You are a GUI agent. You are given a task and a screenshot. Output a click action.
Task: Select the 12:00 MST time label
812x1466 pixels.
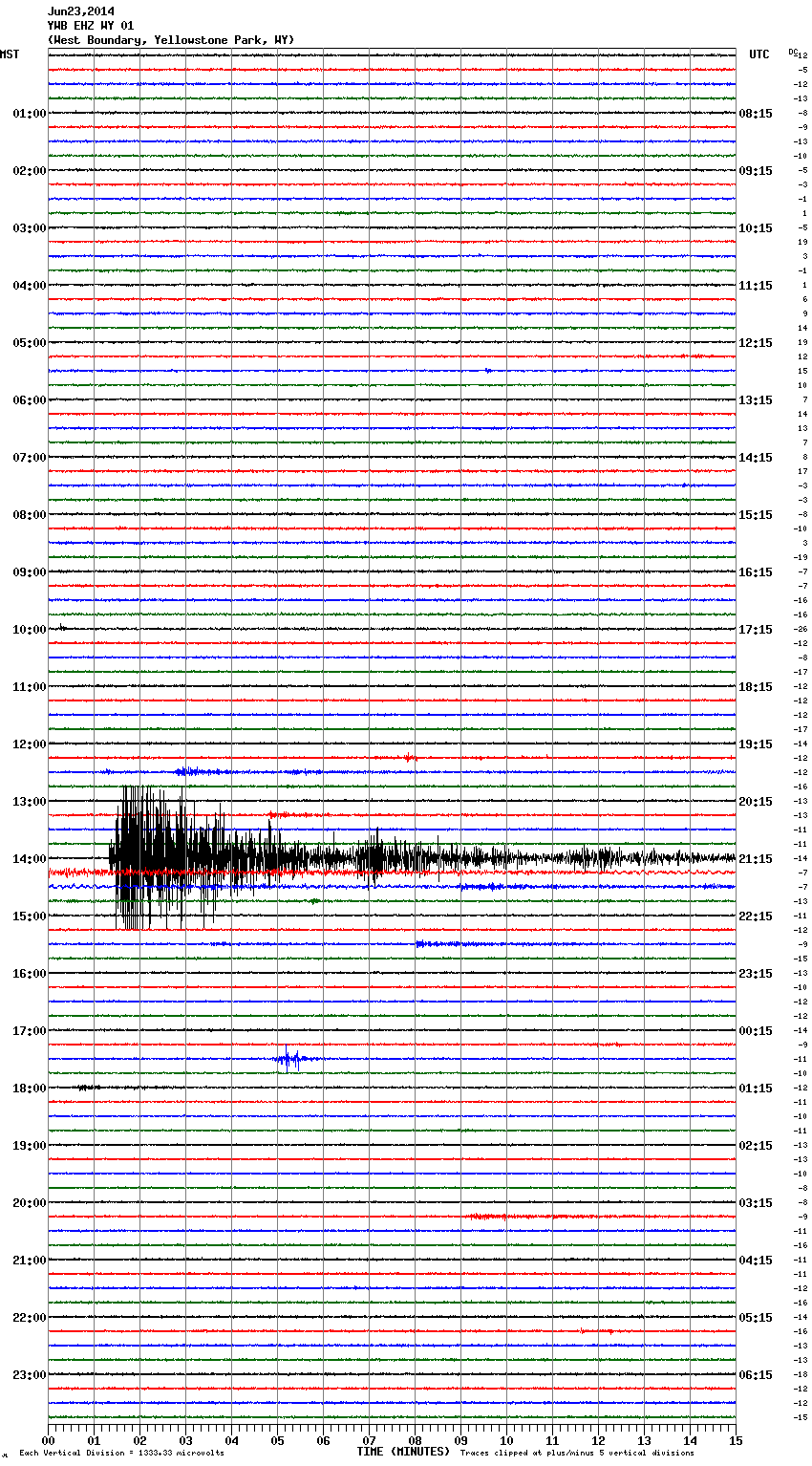click(x=30, y=744)
